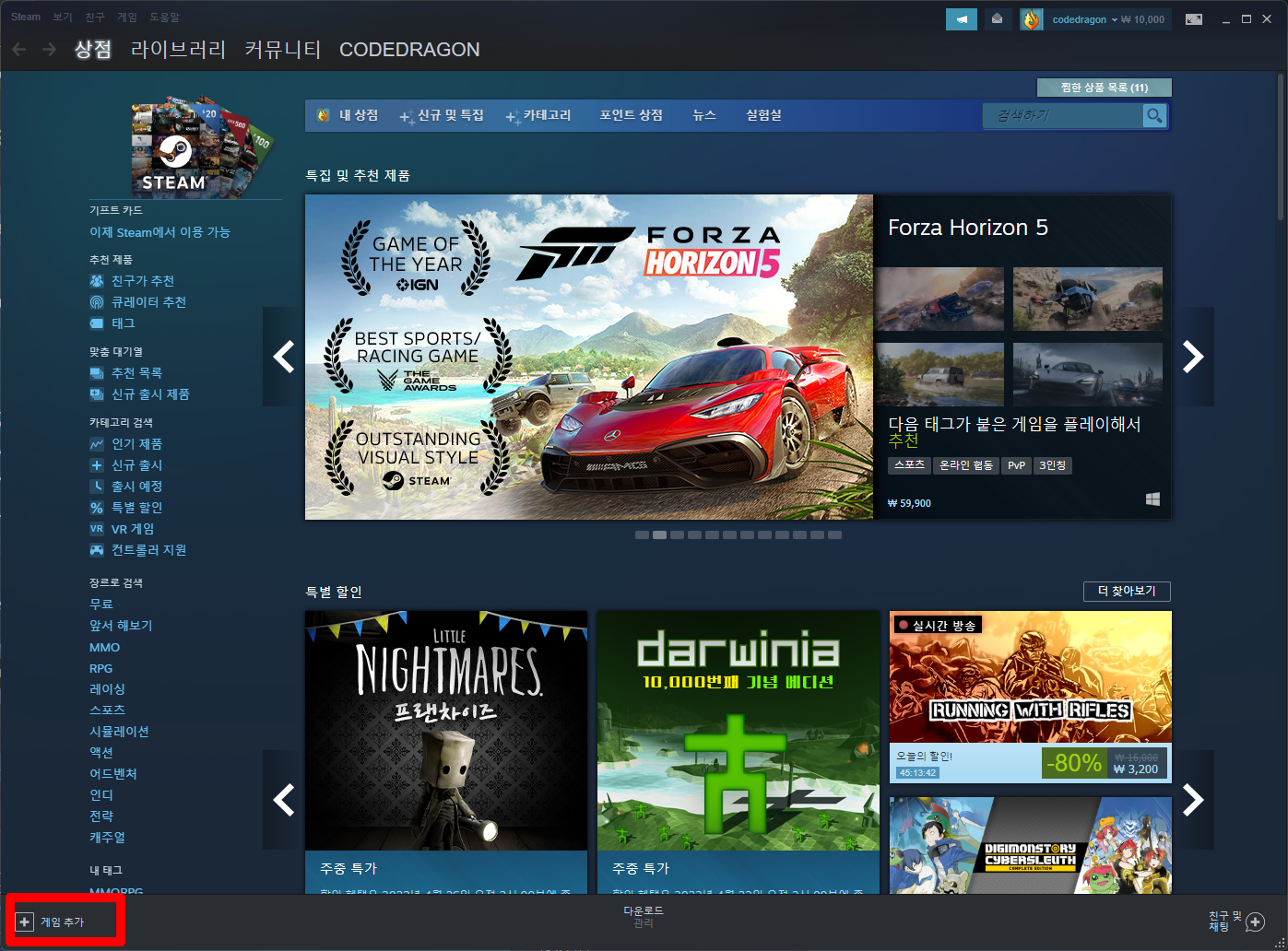Select the first carousel page dot
The height and width of the screenshot is (951, 1288).
(642, 534)
